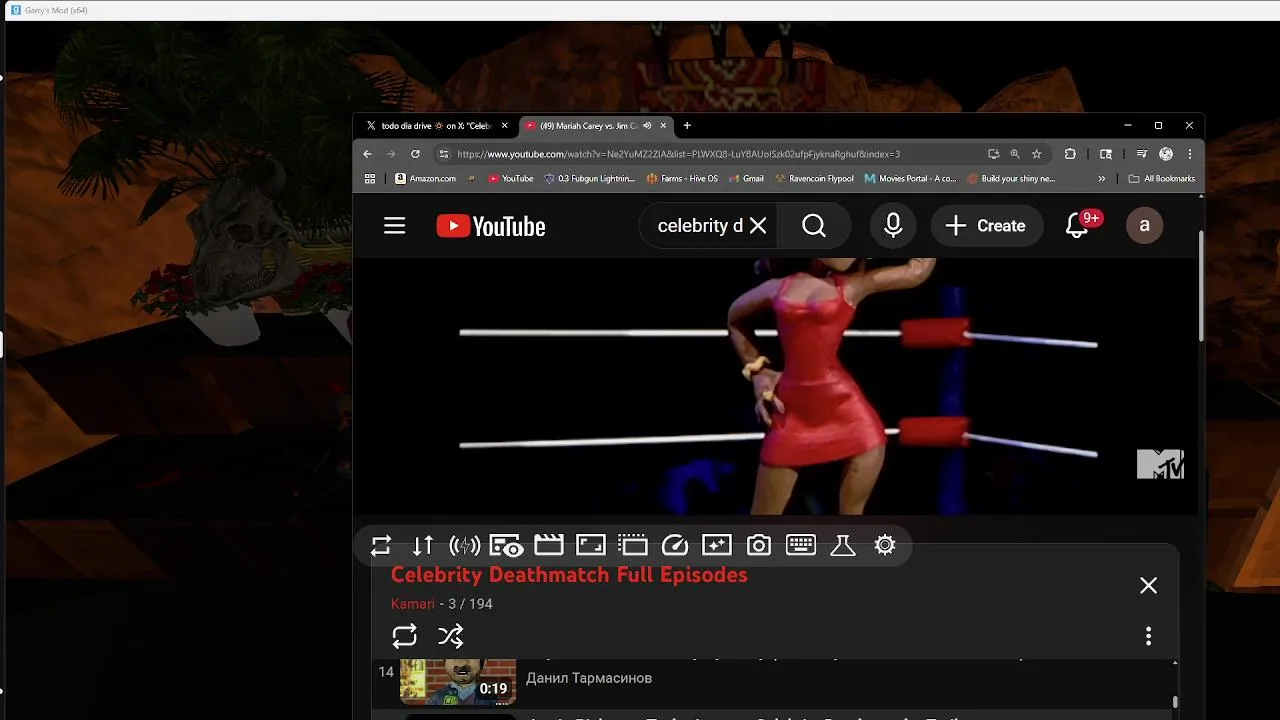Image resolution: width=1280 pixels, height=720 pixels.
Task: Open the 0.3 Fubgun Lightnin... bookmark
Action: 590,179
